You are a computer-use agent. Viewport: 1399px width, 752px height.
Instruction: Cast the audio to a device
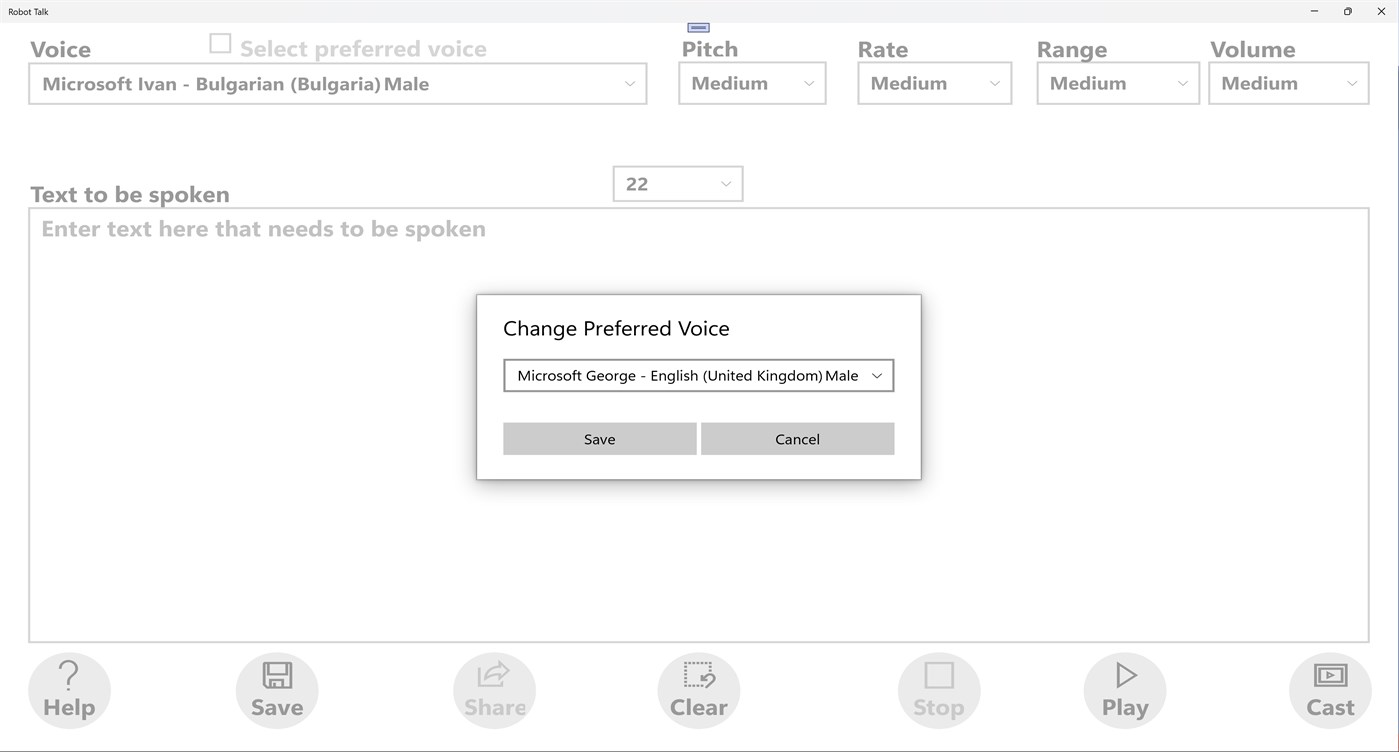click(1329, 689)
